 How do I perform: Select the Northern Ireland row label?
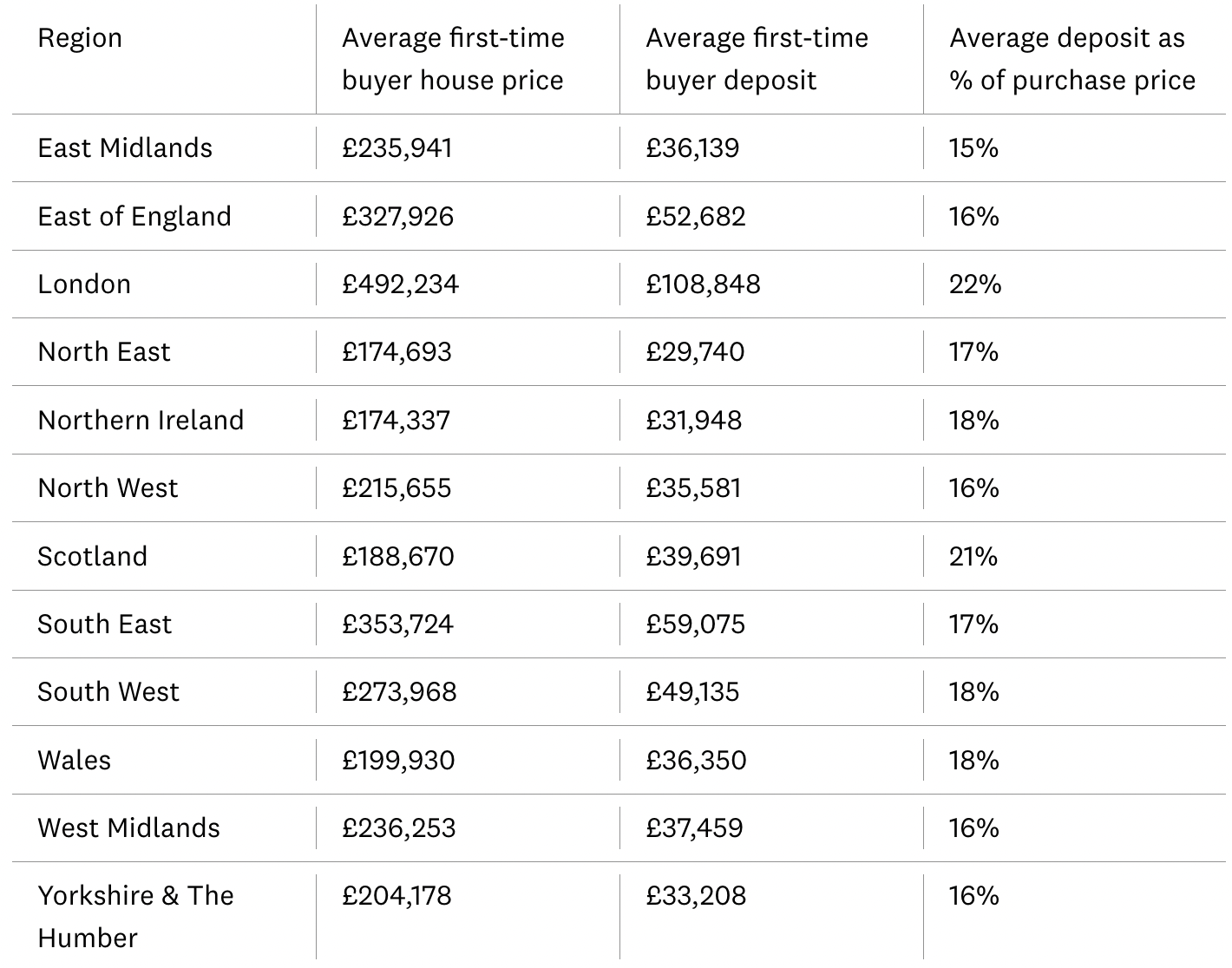pyautogui.click(x=141, y=420)
